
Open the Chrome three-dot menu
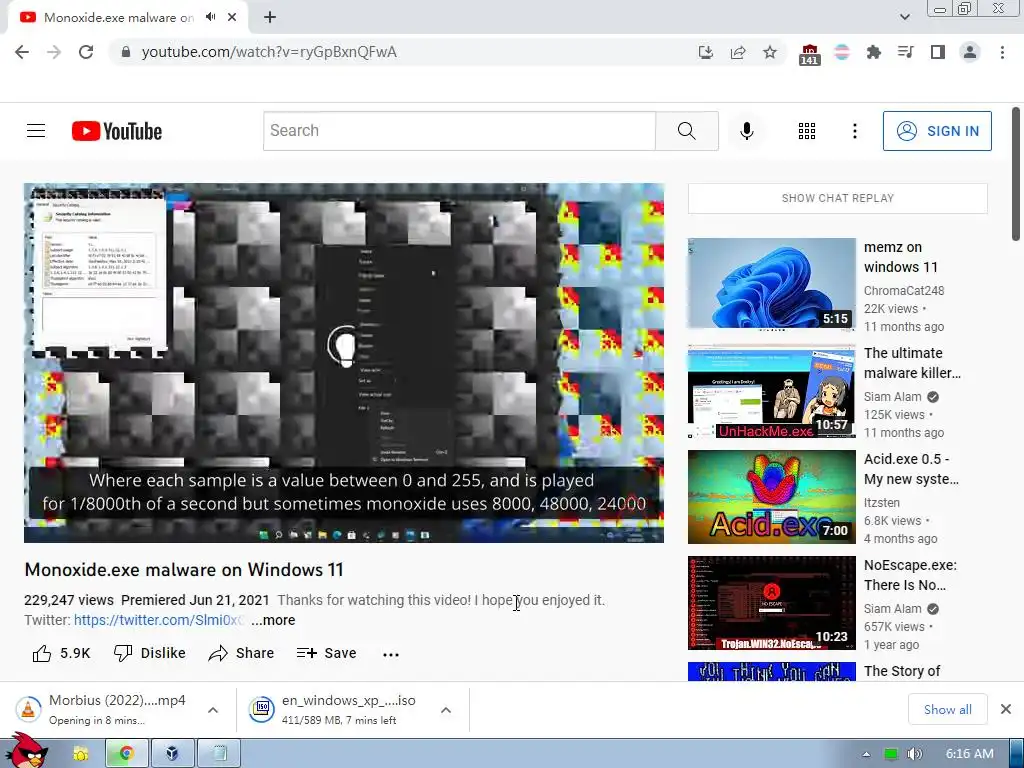coord(1002,52)
